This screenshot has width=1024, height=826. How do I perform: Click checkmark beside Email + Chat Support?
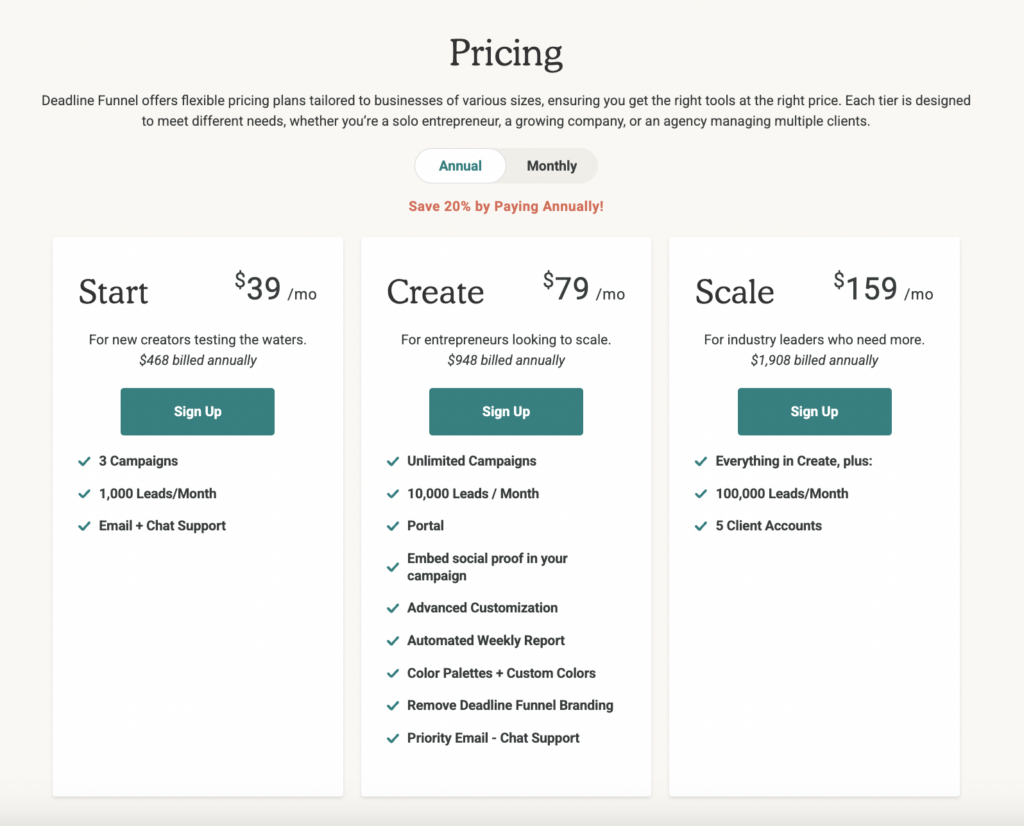pyautogui.click(x=85, y=526)
